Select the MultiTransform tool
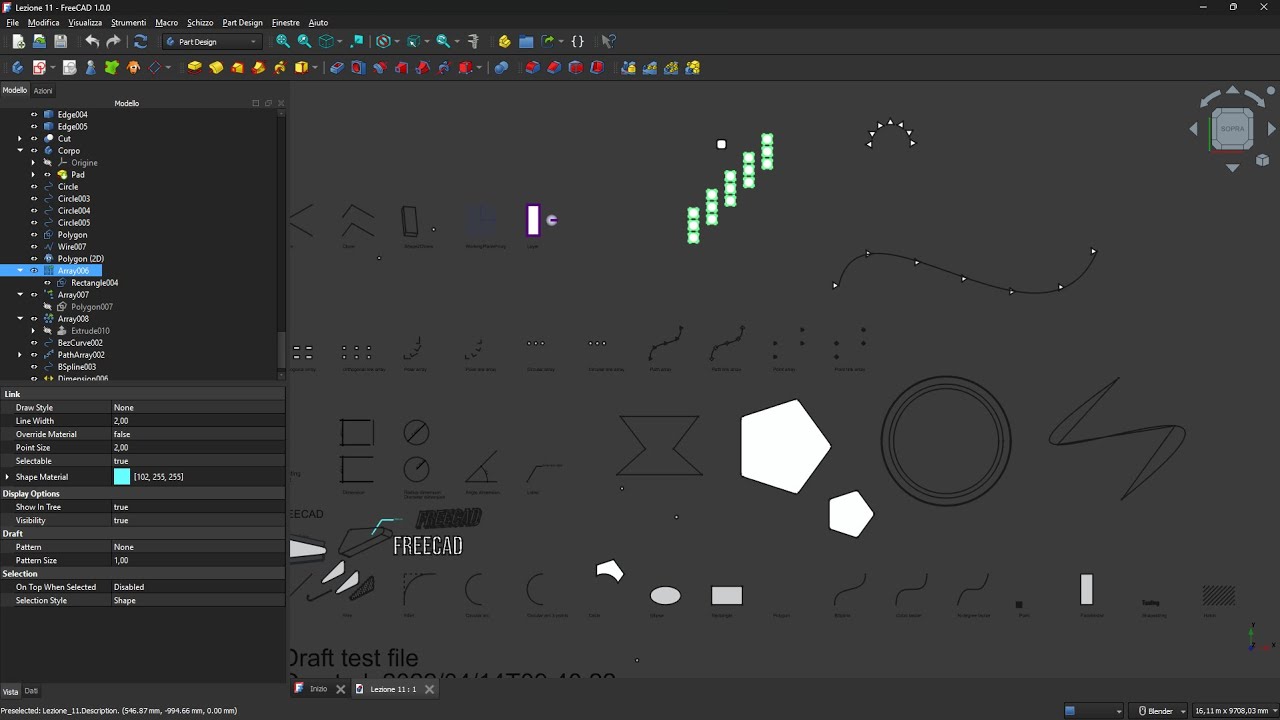The width and height of the screenshot is (1280, 720). [x=693, y=67]
